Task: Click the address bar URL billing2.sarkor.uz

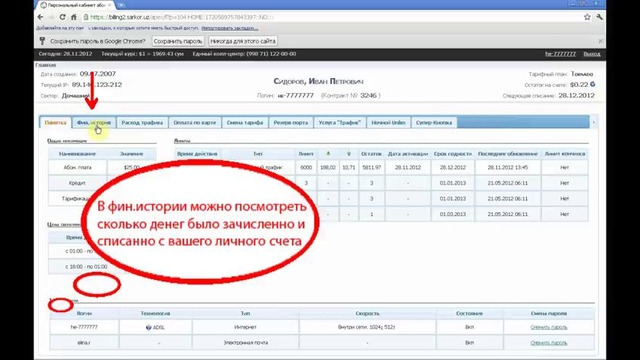Action: [x=180, y=17]
